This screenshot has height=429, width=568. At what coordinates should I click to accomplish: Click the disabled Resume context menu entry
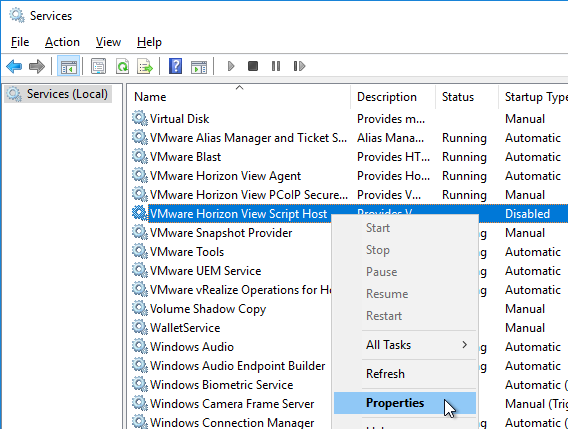[405, 293]
